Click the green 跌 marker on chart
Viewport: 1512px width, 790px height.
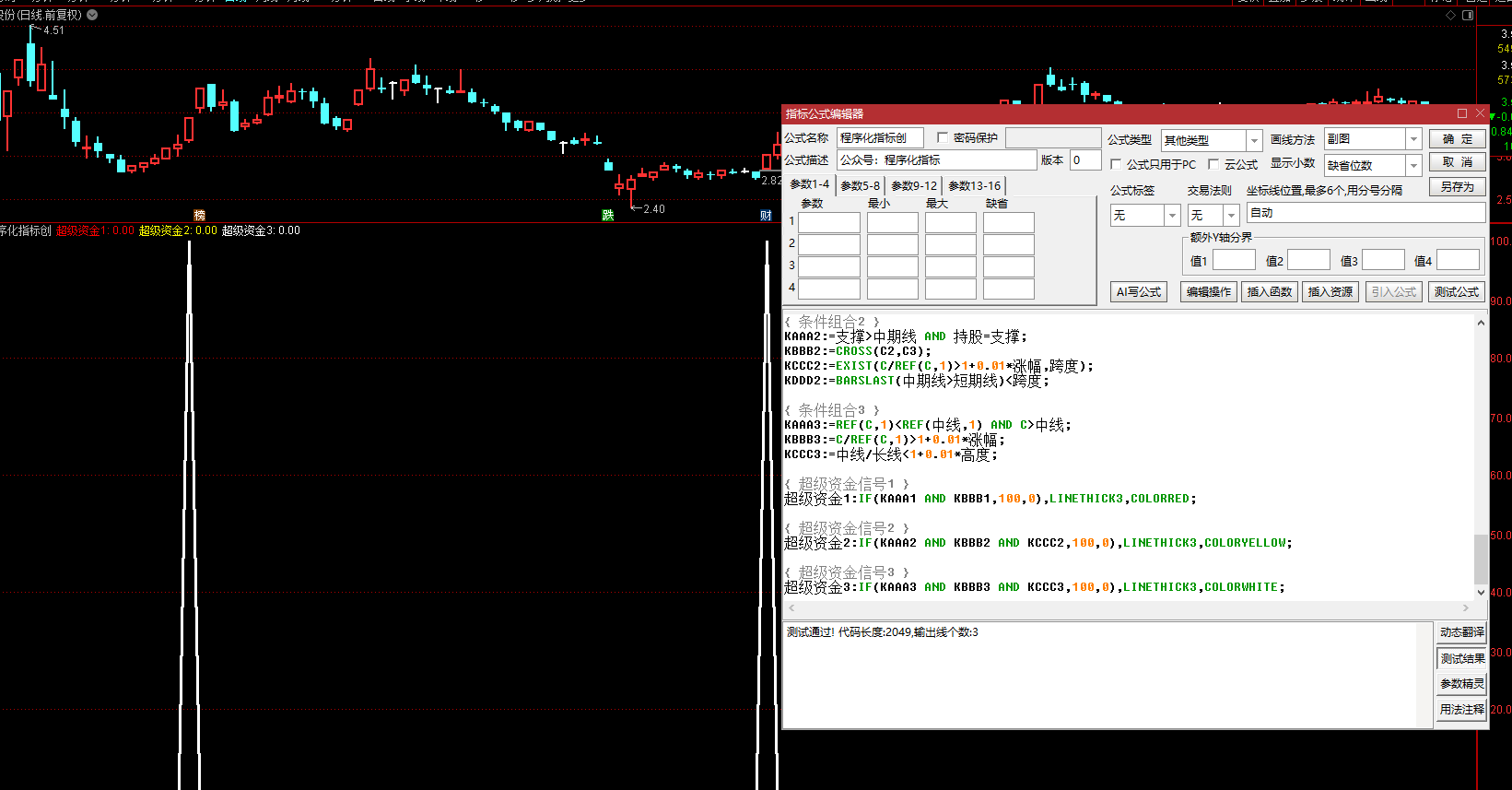[608, 216]
